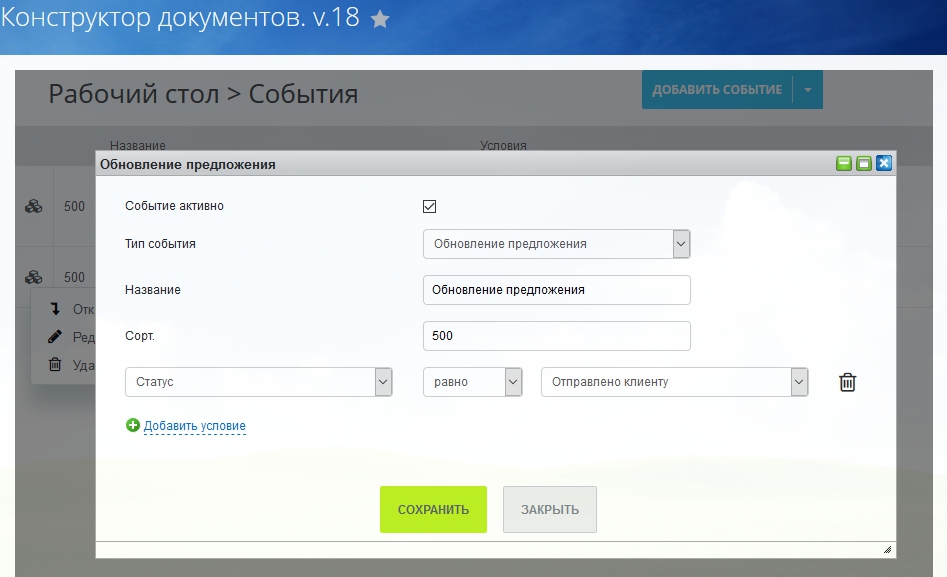Click the pencil edit icon in the context menu
The image size is (947, 577).
click(x=55, y=337)
